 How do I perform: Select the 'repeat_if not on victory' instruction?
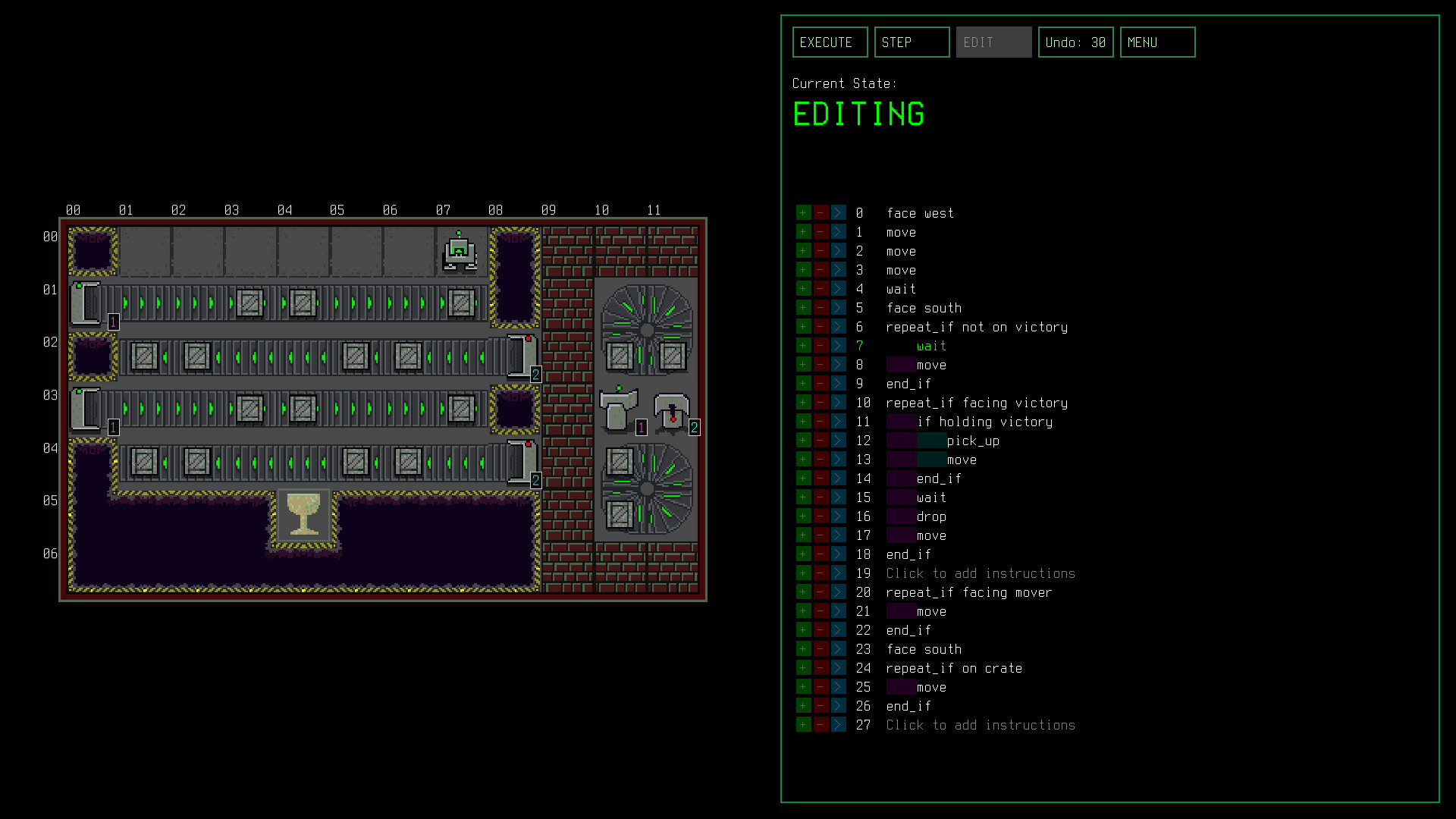coord(976,327)
